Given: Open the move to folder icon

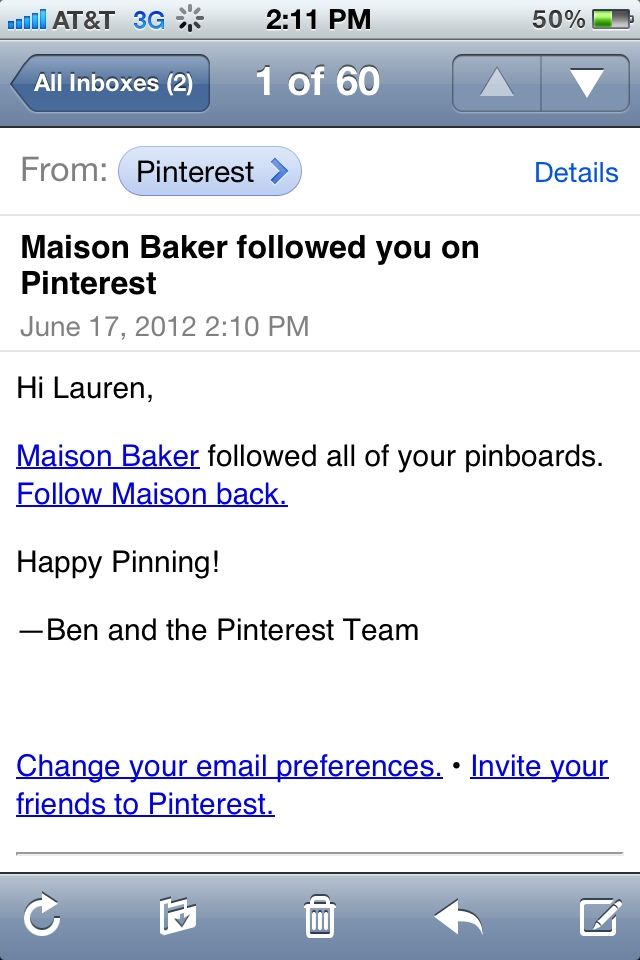Looking at the screenshot, I should click(x=178, y=916).
